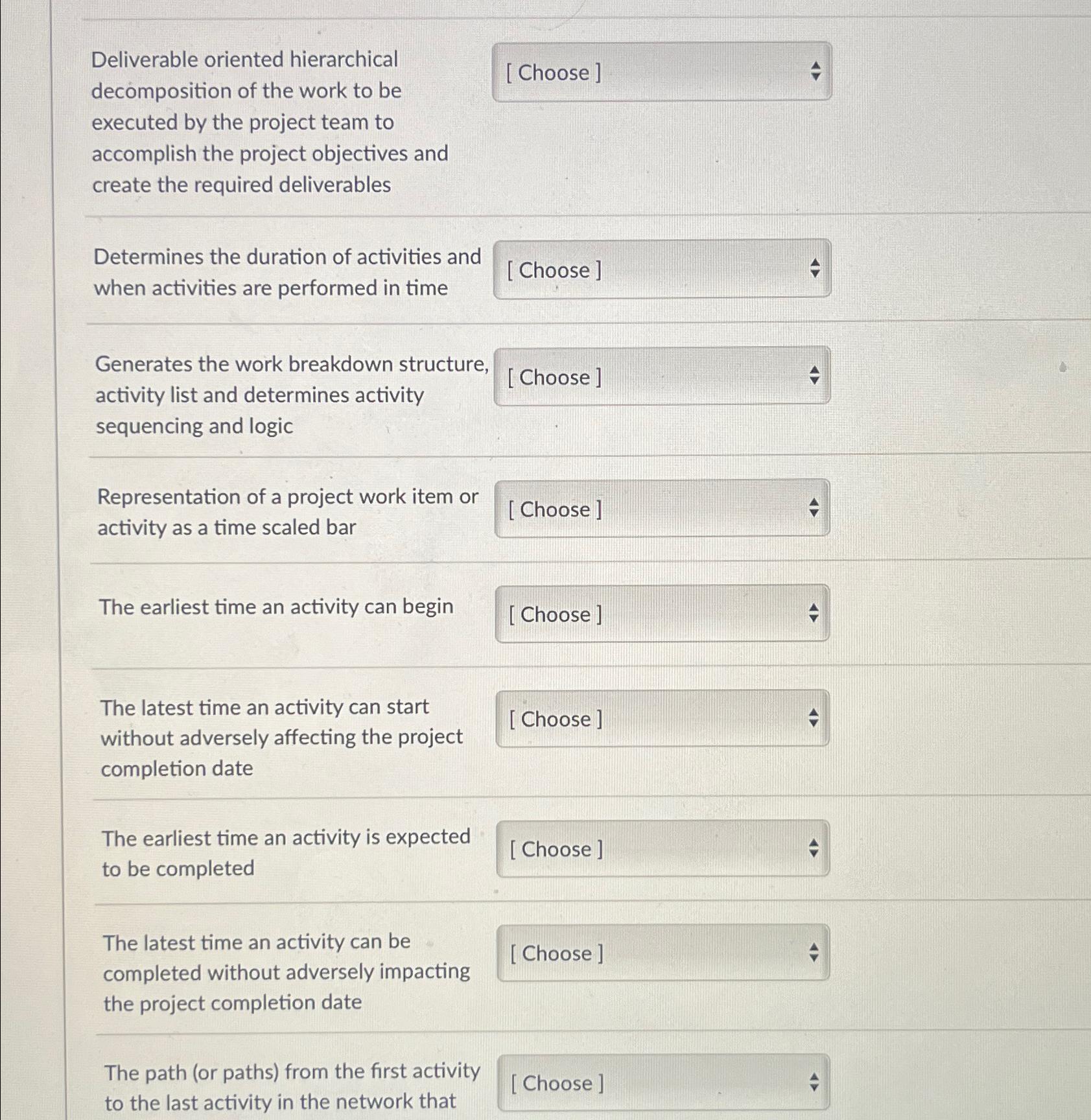Click the arrows icon on work breakdown structure selector
The width and height of the screenshot is (1091, 1120).
814,374
